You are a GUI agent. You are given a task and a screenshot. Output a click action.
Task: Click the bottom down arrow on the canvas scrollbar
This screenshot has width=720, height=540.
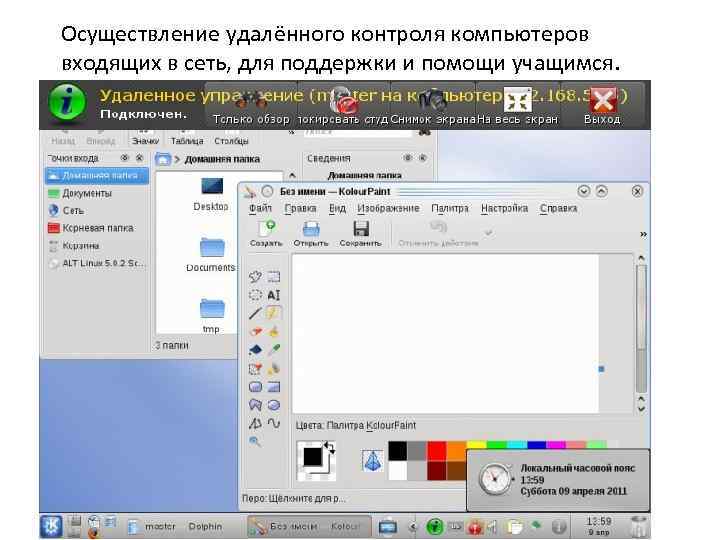(641, 408)
